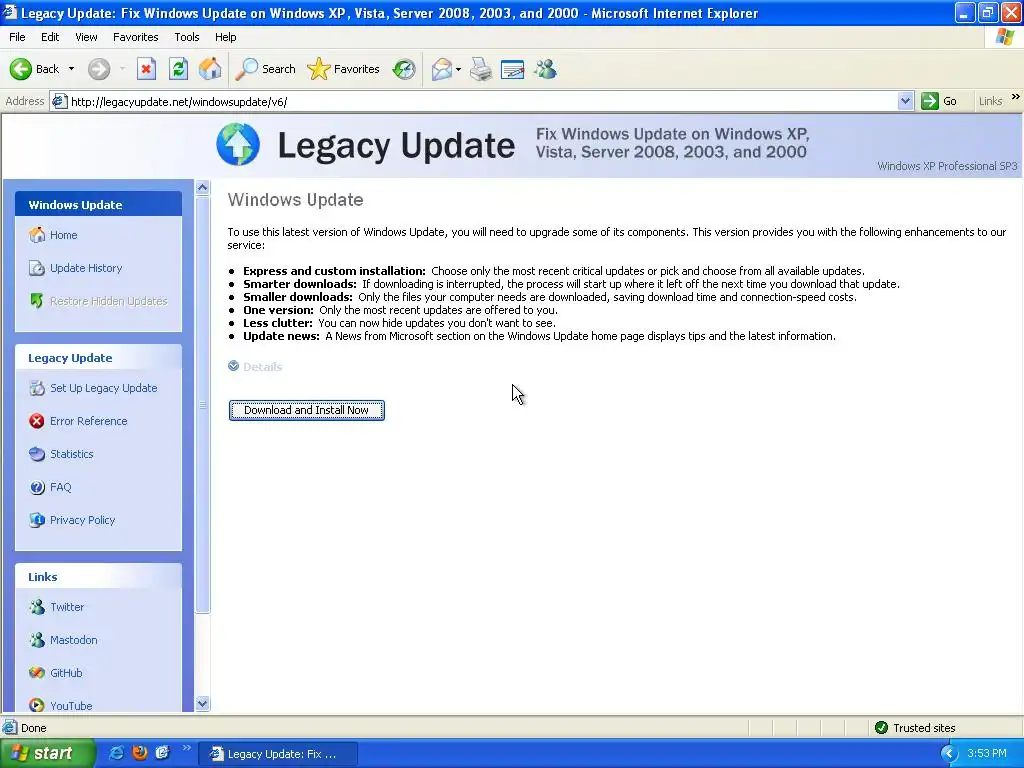Click the Edit page icon in toolbar
The height and width of the screenshot is (768, 1024).
point(513,69)
